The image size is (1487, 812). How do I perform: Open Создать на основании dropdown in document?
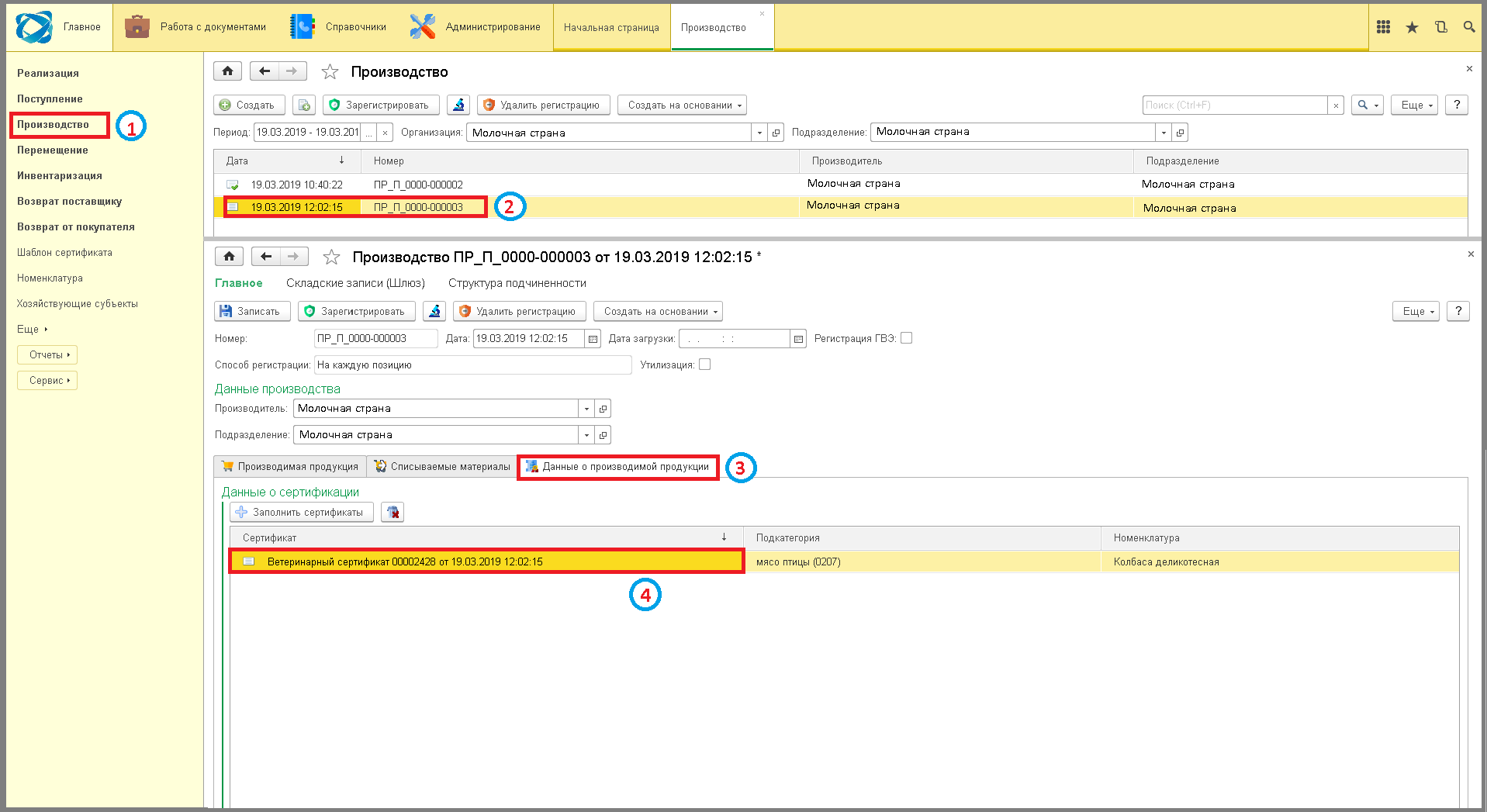[658, 311]
